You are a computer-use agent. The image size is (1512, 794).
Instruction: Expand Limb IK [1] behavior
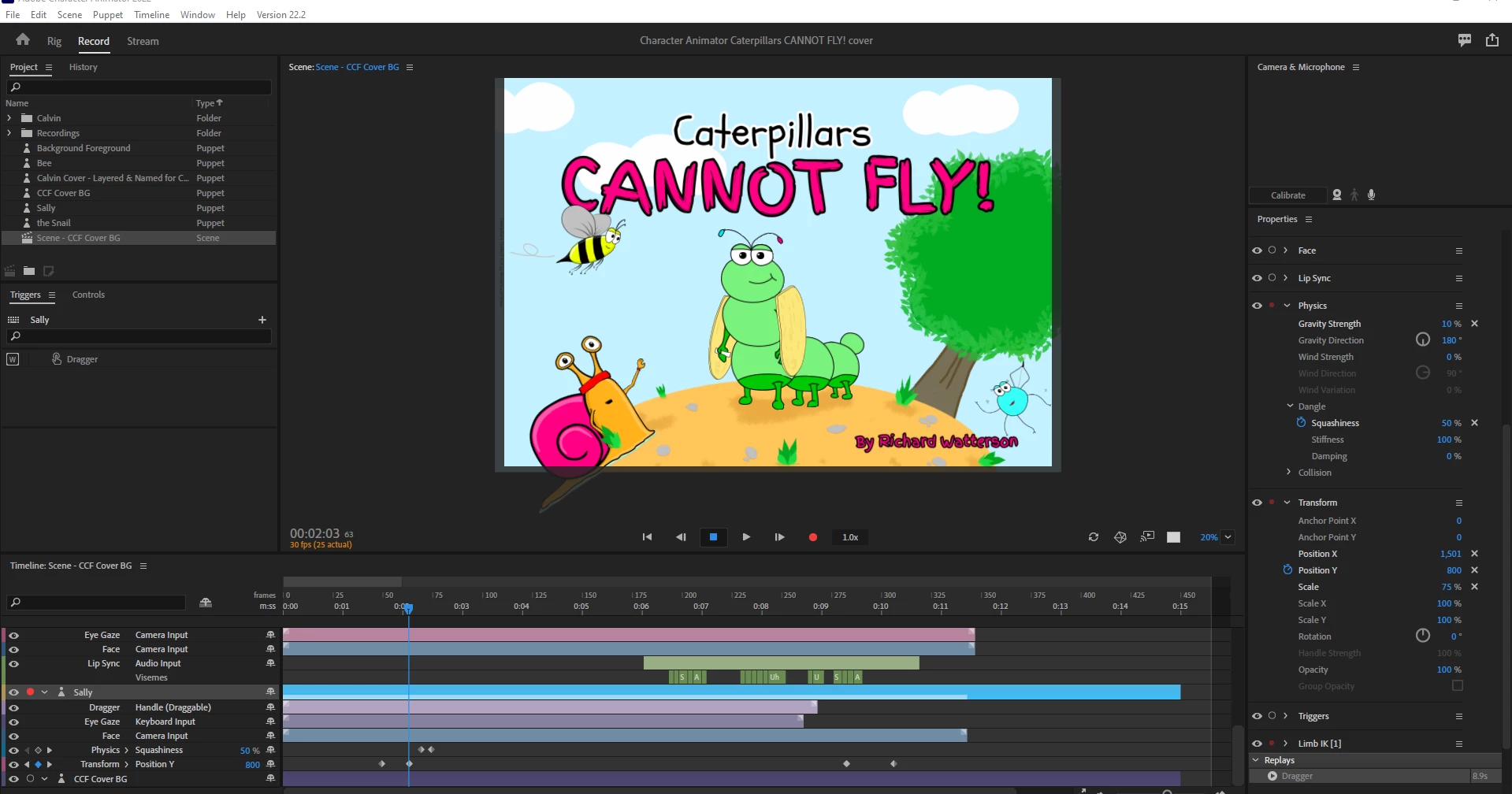(1285, 743)
